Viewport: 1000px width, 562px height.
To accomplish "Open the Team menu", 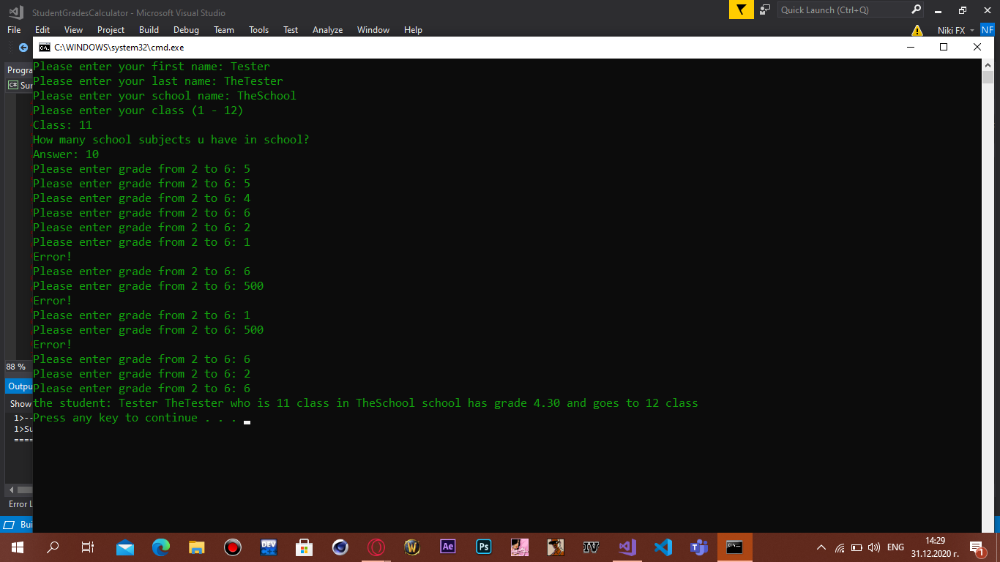I will click(224, 30).
